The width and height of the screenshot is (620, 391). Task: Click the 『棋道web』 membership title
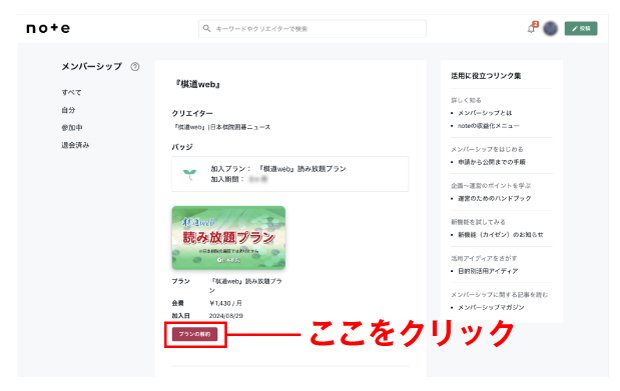198,84
